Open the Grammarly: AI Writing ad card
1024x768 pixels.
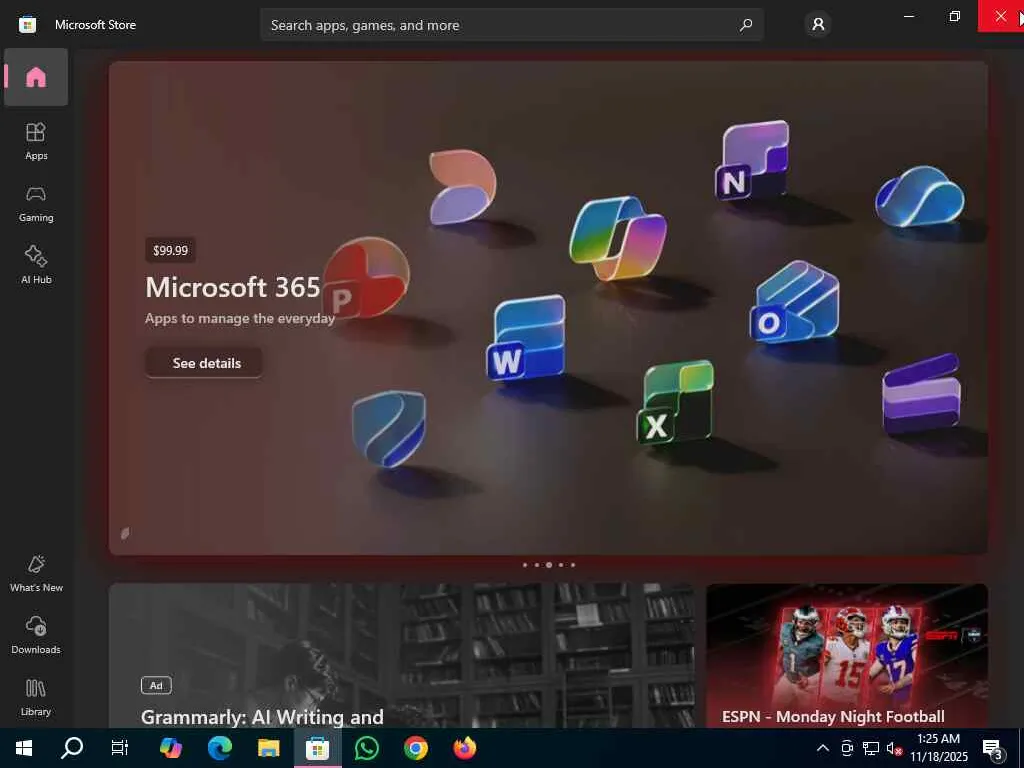(402, 656)
